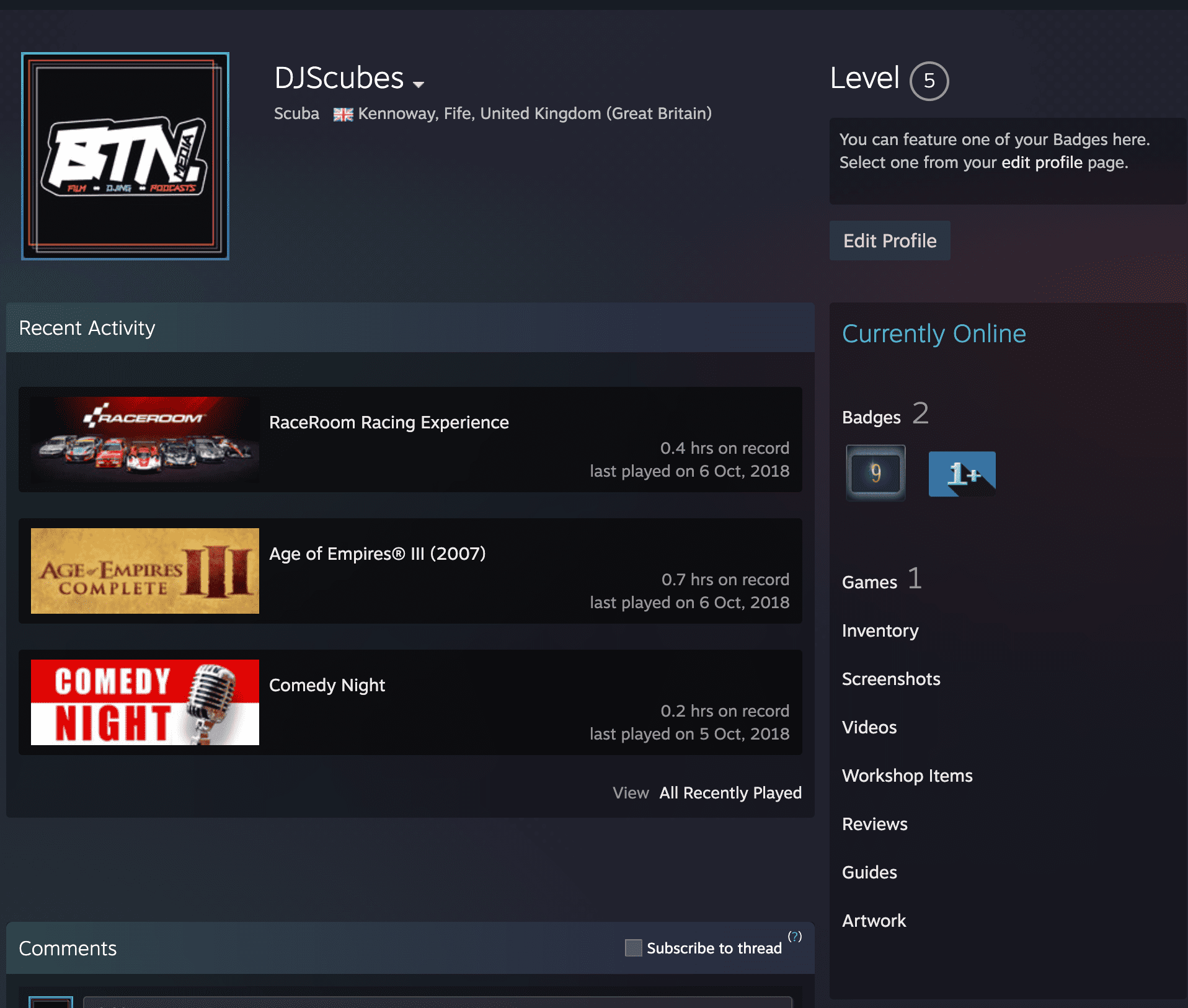View the Badges list
This screenshot has height=1008, width=1188.
click(x=871, y=417)
